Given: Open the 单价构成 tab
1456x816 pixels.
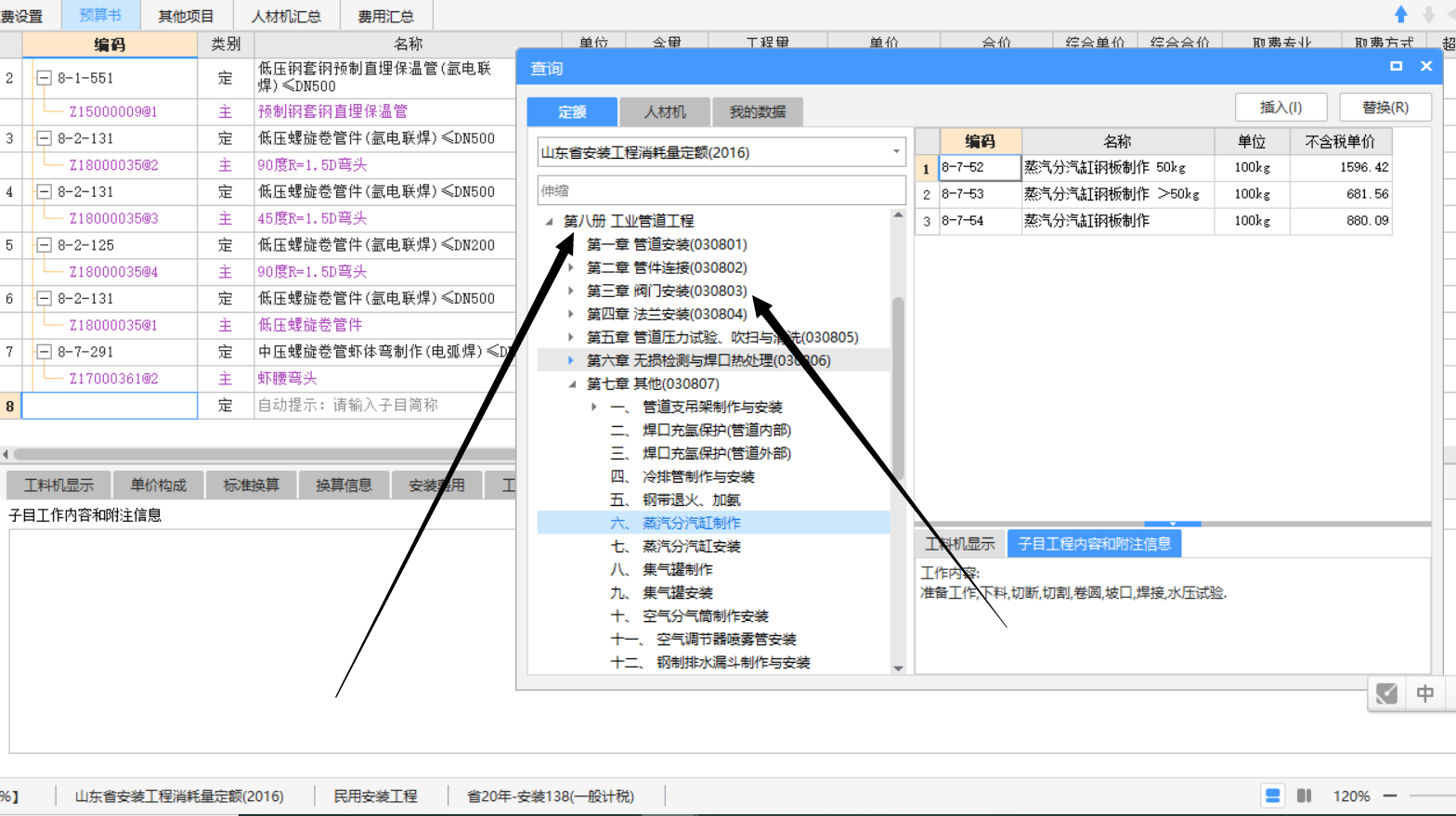Looking at the screenshot, I should (158, 485).
